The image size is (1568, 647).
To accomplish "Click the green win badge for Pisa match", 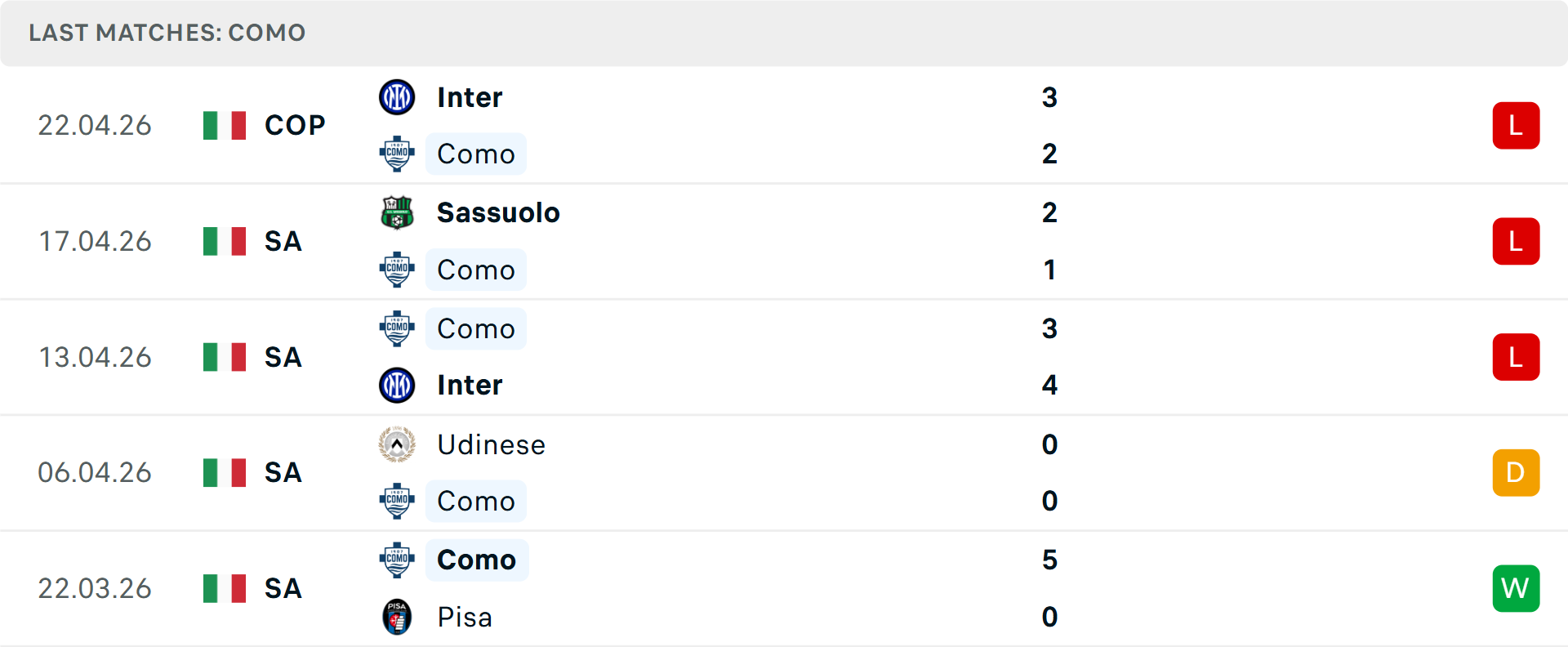I will pos(1516,588).
